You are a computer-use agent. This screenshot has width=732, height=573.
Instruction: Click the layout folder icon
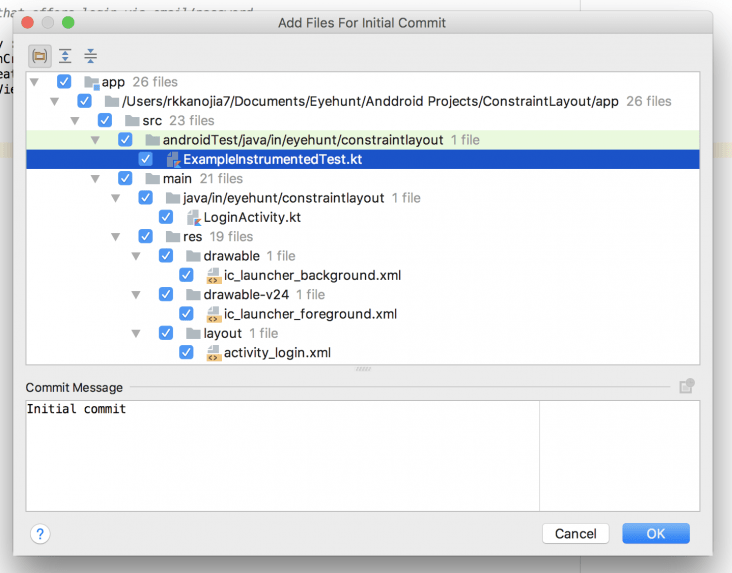coord(193,333)
